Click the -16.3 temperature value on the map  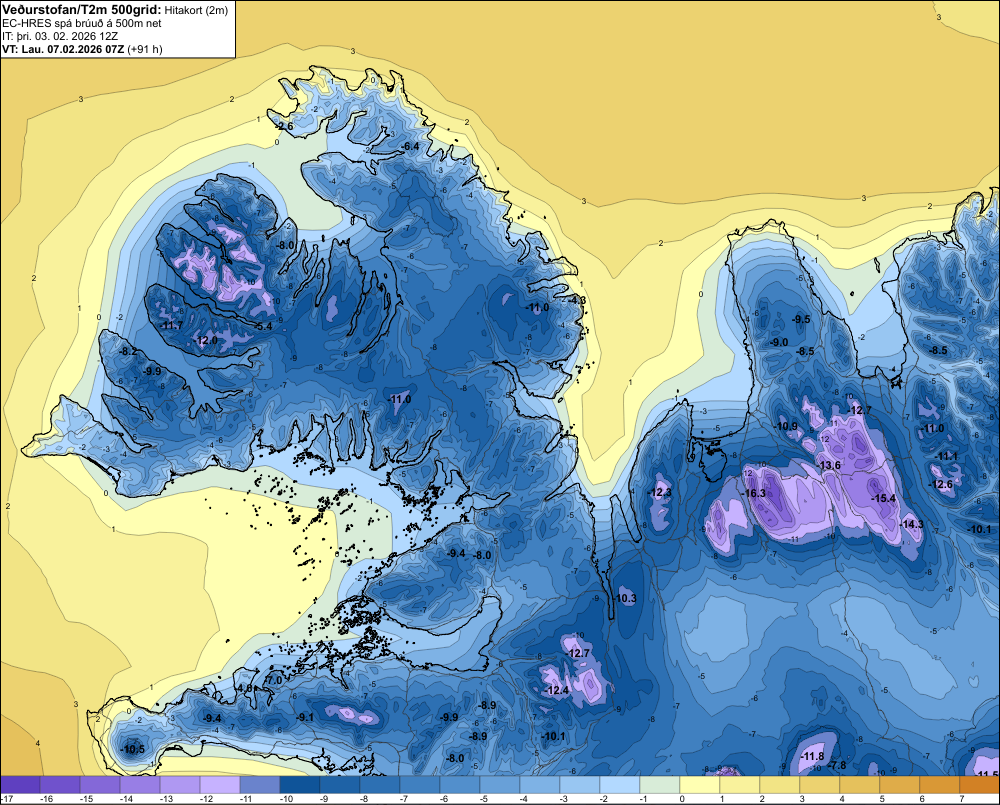753,494
